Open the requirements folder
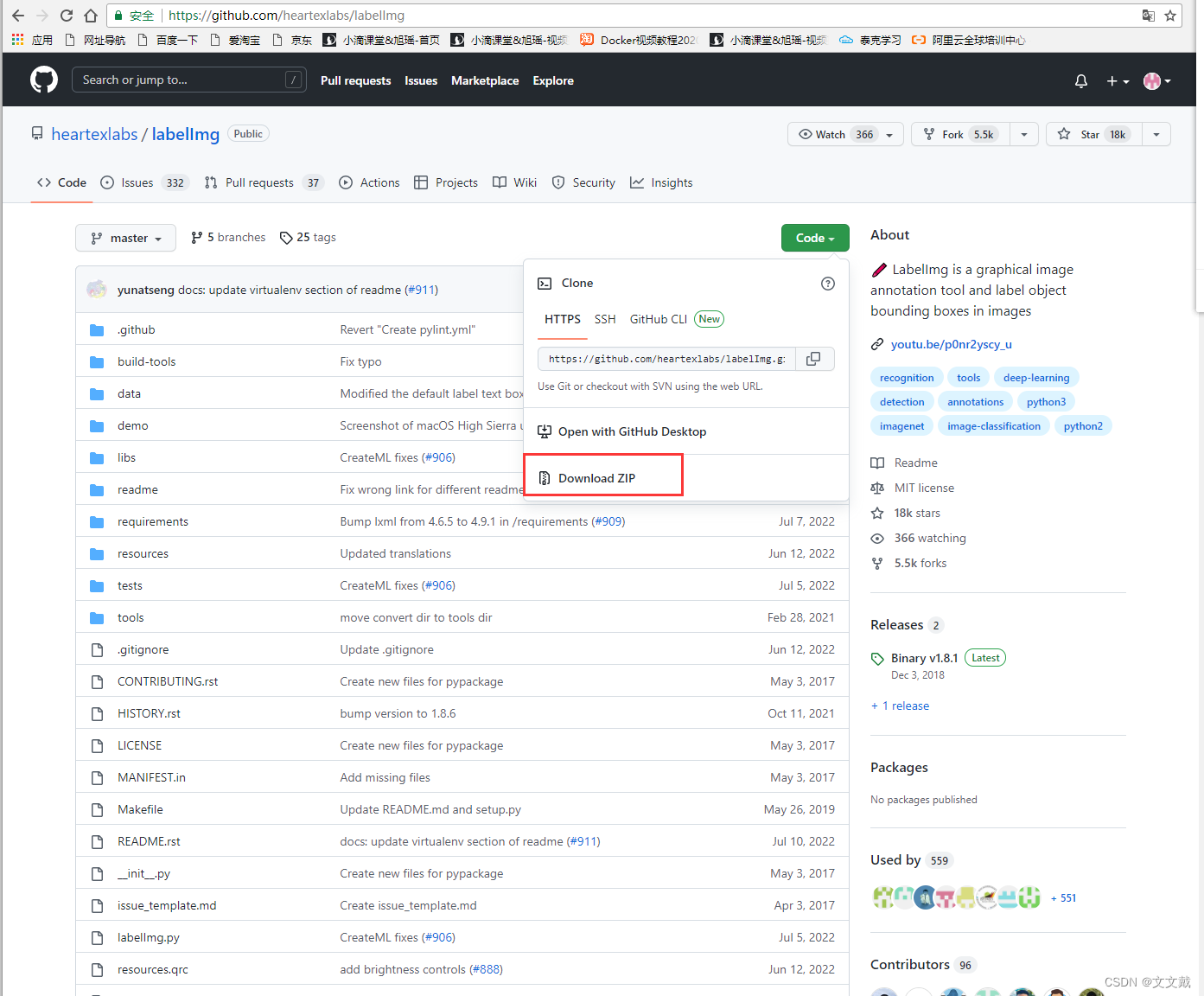Viewport: 1204px width, 996px height. [153, 521]
